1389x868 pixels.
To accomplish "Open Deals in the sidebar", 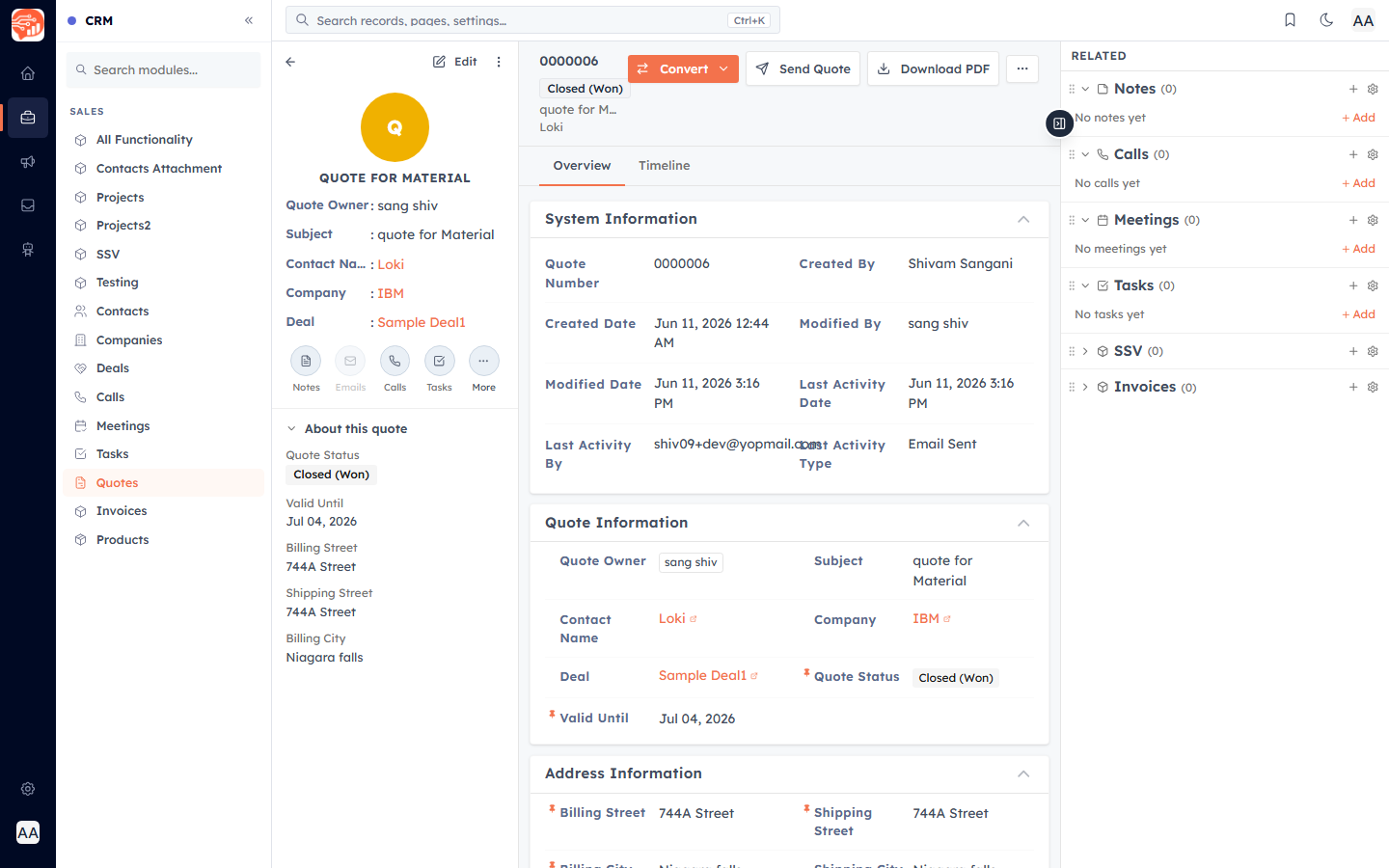I will (164, 368).
